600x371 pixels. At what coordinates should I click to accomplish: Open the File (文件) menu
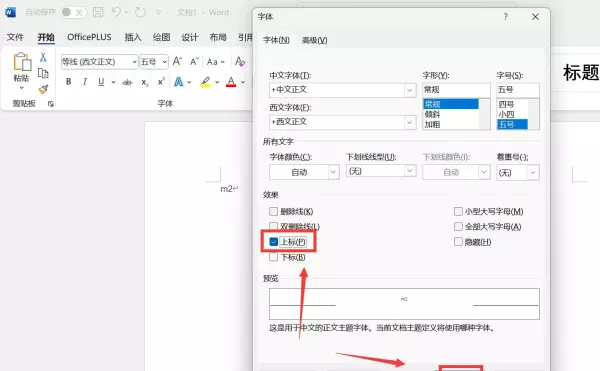(x=15, y=37)
